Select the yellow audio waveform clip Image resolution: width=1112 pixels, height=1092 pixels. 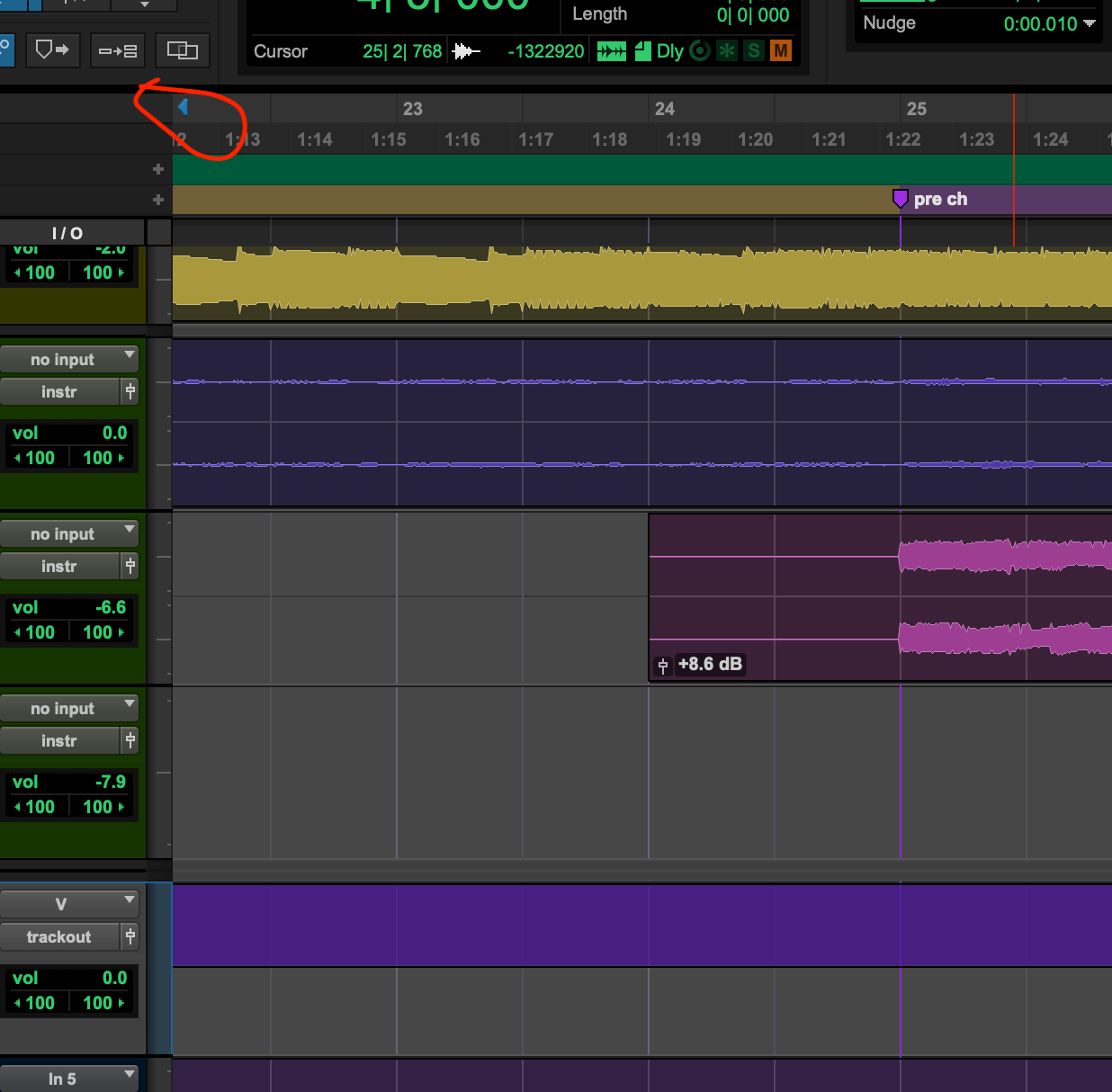642,282
